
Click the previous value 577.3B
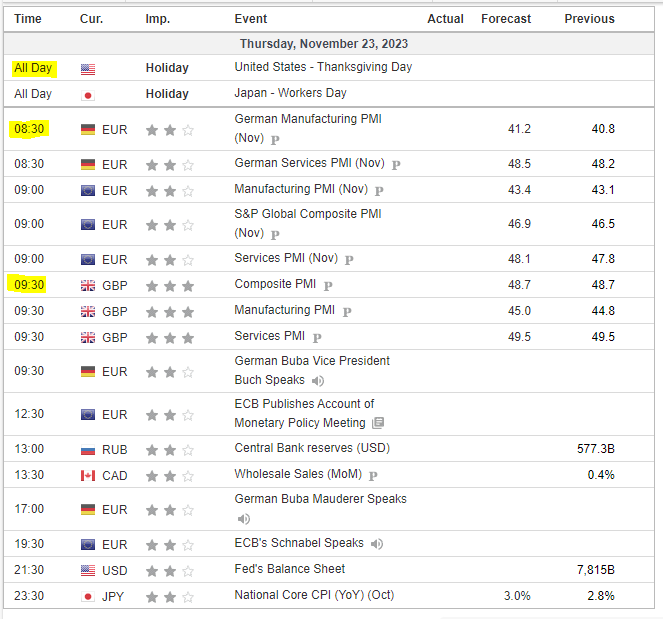coord(596,449)
